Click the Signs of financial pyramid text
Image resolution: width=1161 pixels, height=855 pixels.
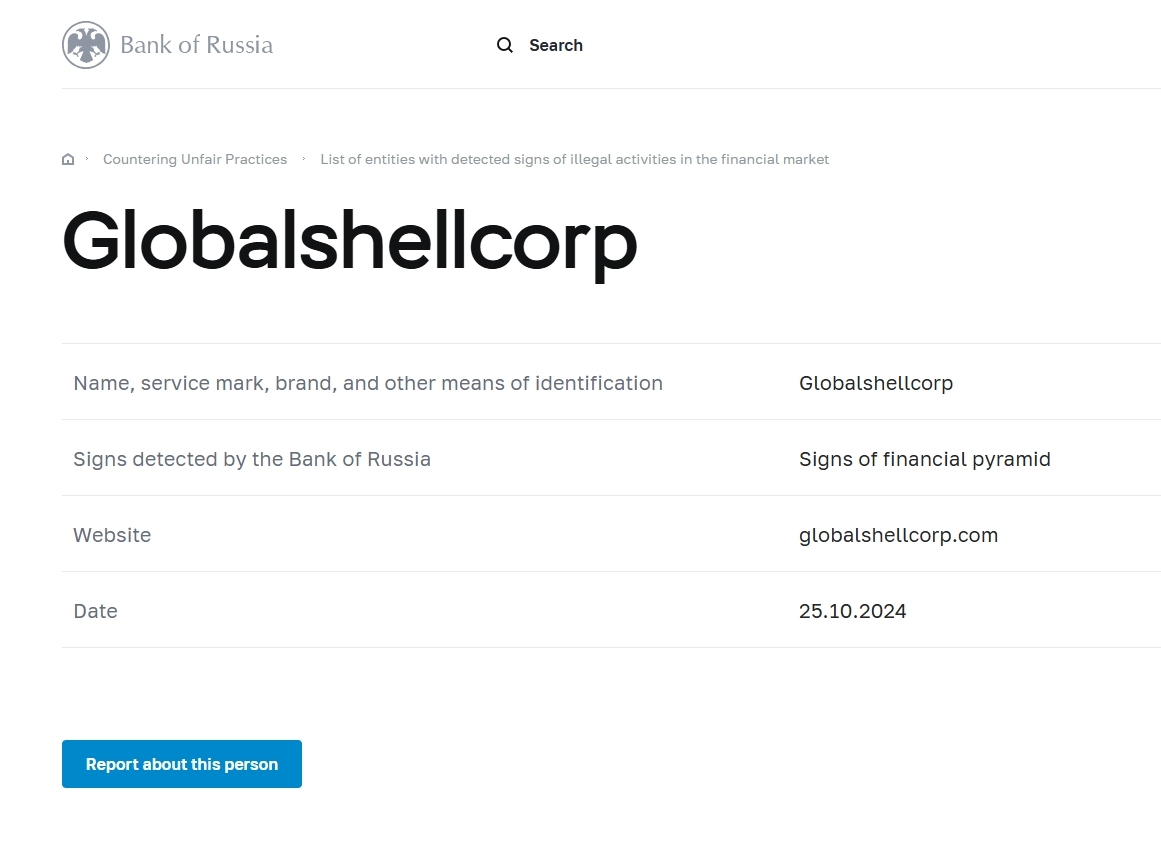click(924, 459)
